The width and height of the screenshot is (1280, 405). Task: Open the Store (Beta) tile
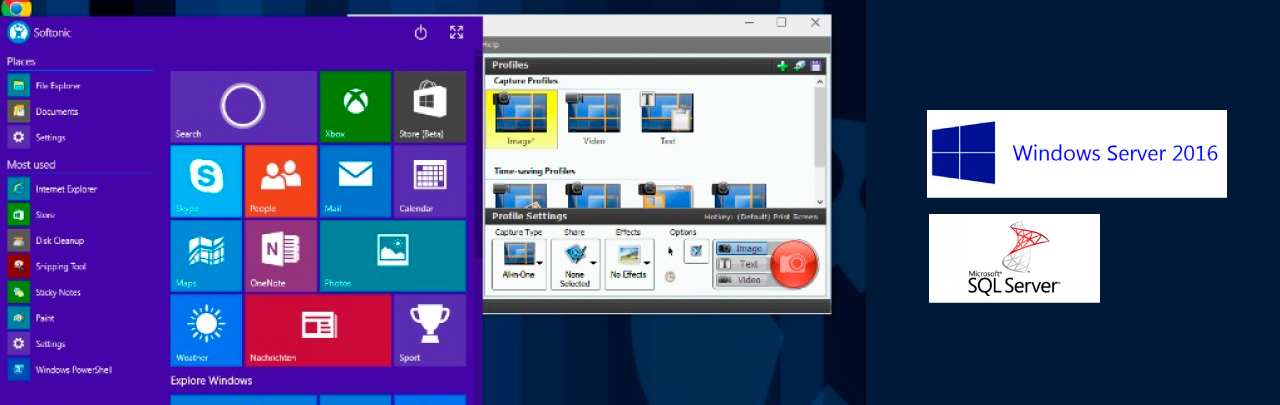point(429,106)
